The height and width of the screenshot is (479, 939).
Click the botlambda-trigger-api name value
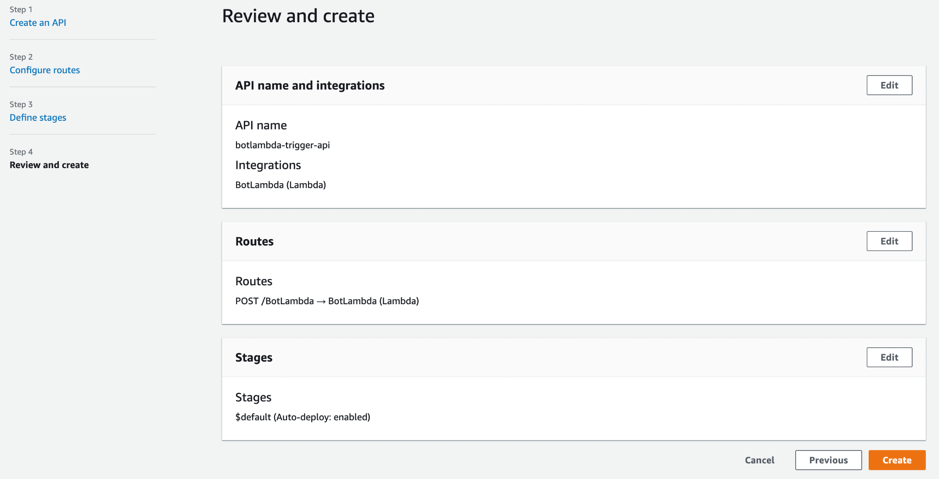[x=282, y=145]
